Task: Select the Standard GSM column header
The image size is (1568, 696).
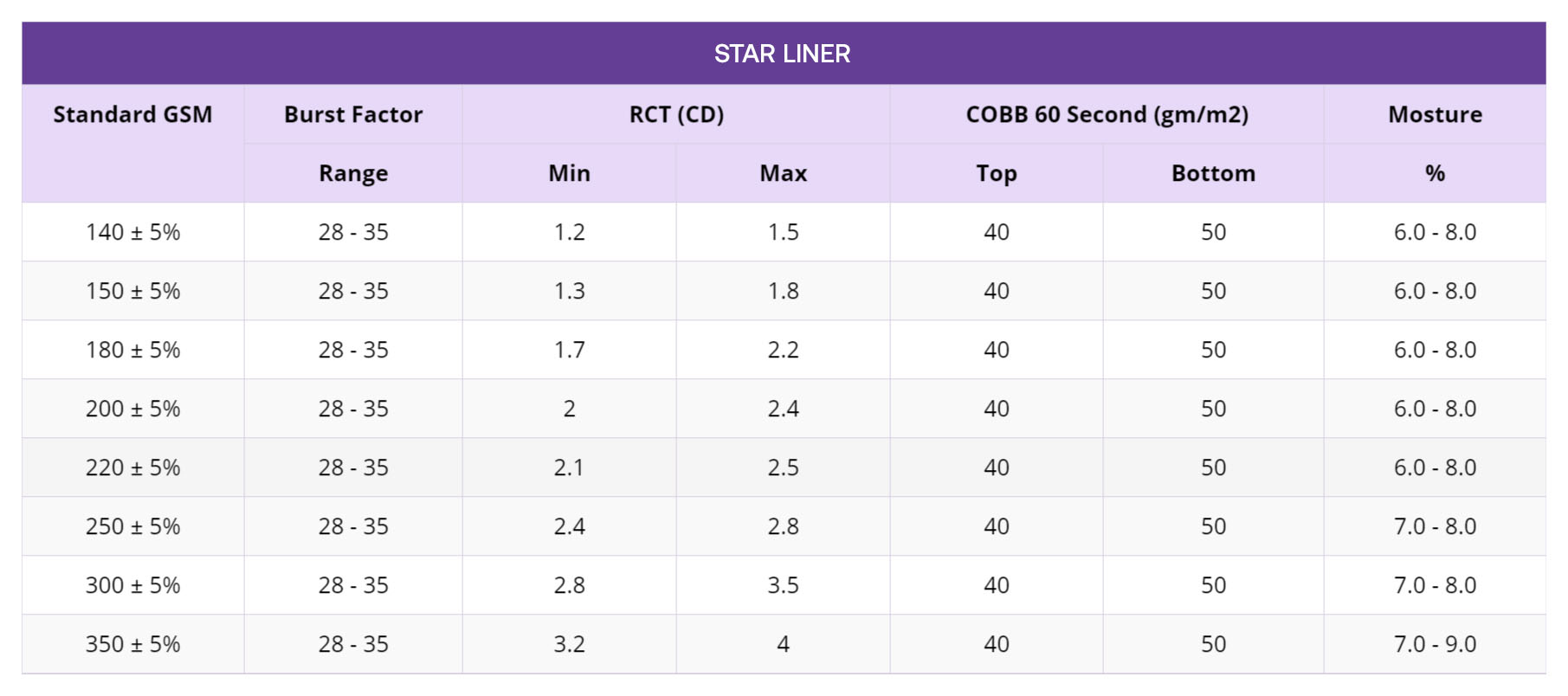Action: [x=132, y=114]
